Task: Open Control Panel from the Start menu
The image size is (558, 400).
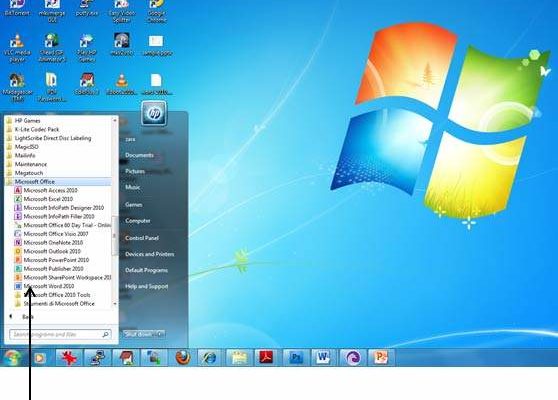Action: click(142, 238)
